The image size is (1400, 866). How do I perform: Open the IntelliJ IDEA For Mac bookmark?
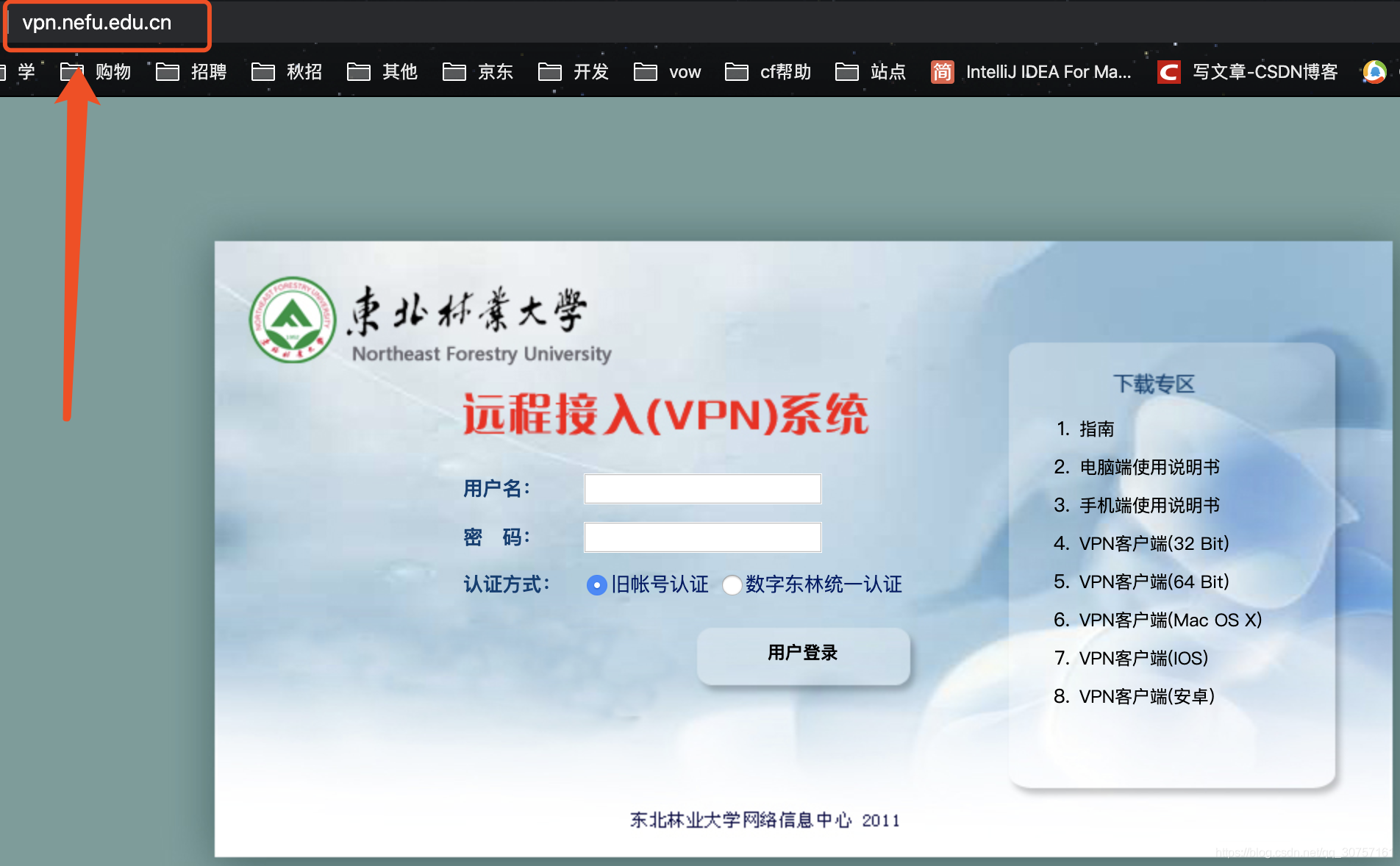point(1031,72)
